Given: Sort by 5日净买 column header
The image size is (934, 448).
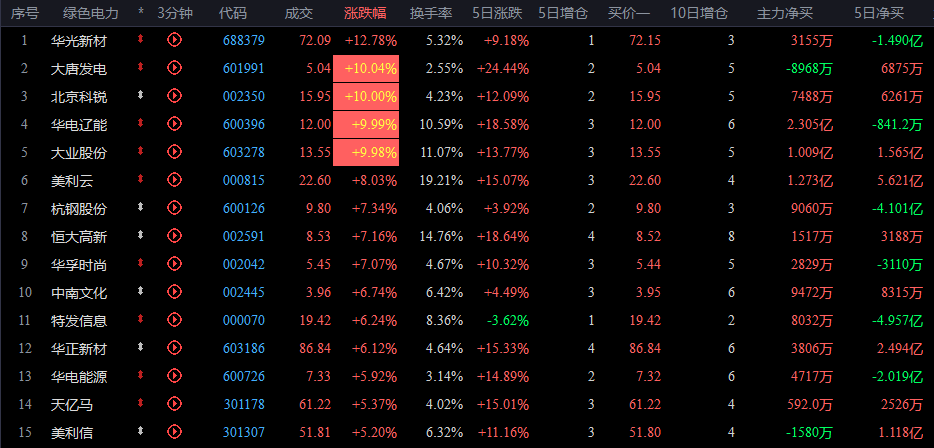Looking at the screenshot, I should pyautogui.click(x=879, y=13).
